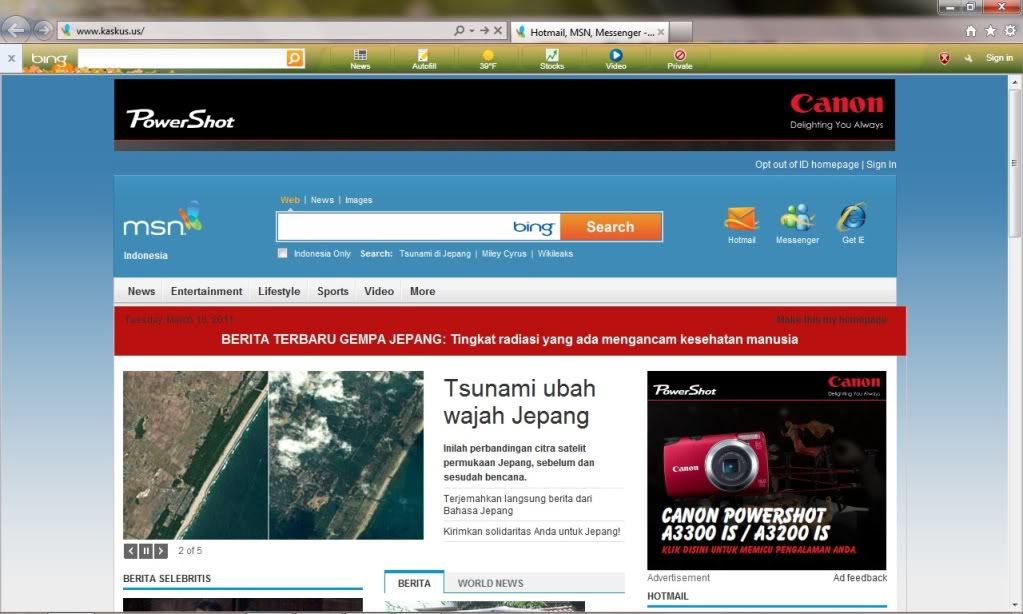This screenshot has width=1023, height=614.
Task: Open the Sports navigation menu
Action: pos(333,291)
